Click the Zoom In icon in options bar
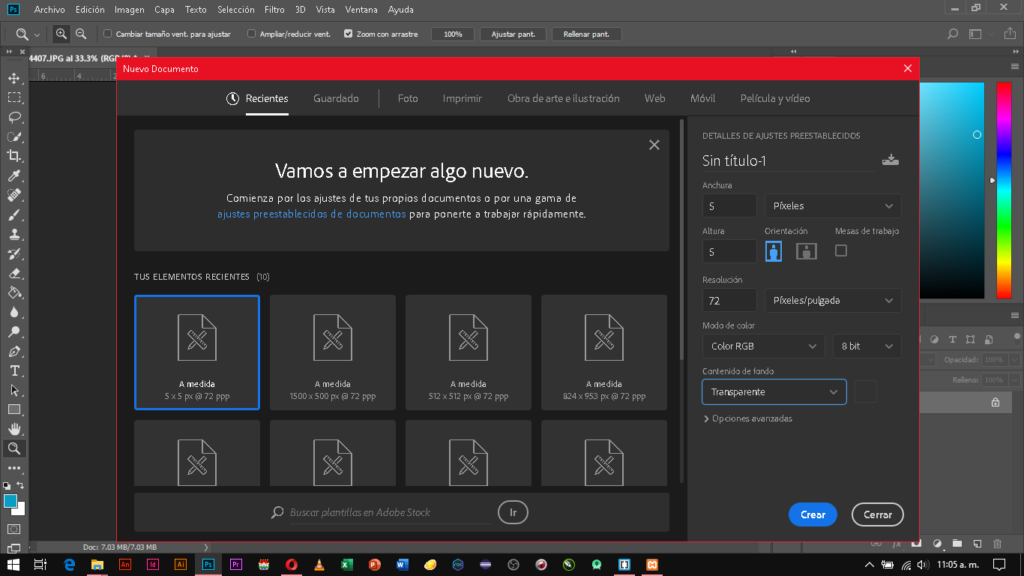The height and width of the screenshot is (576, 1024). click(61, 34)
